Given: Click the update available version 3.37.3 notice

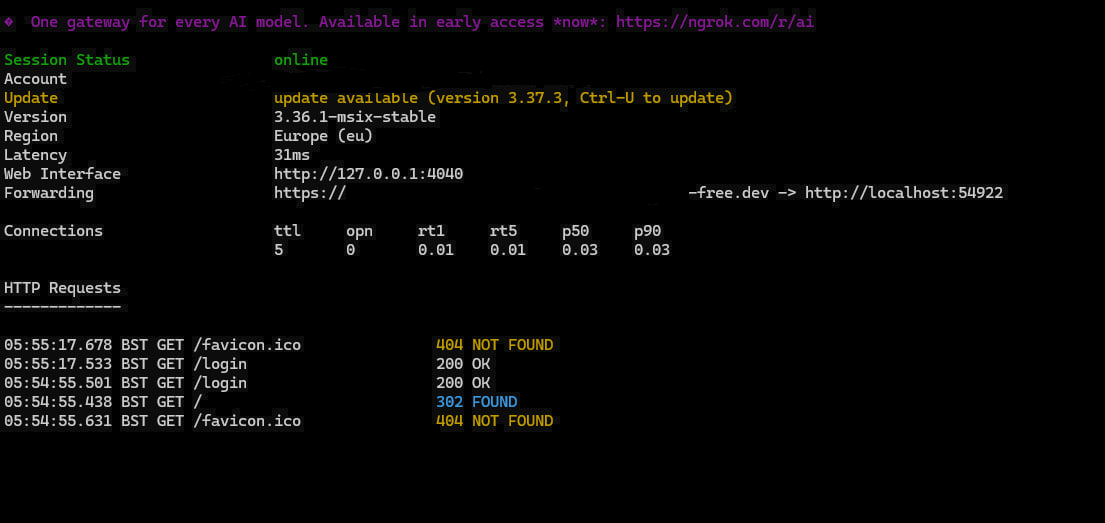Looking at the screenshot, I should pos(503,98).
